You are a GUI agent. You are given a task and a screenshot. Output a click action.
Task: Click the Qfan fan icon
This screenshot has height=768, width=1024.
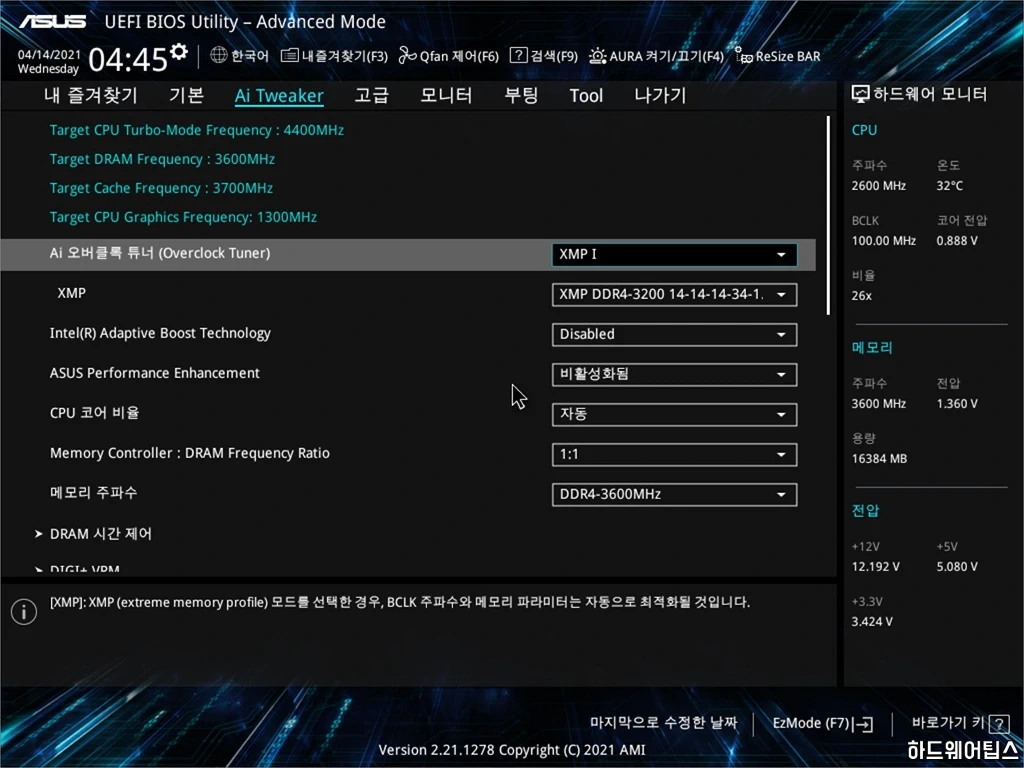pyautogui.click(x=408, y=56)
